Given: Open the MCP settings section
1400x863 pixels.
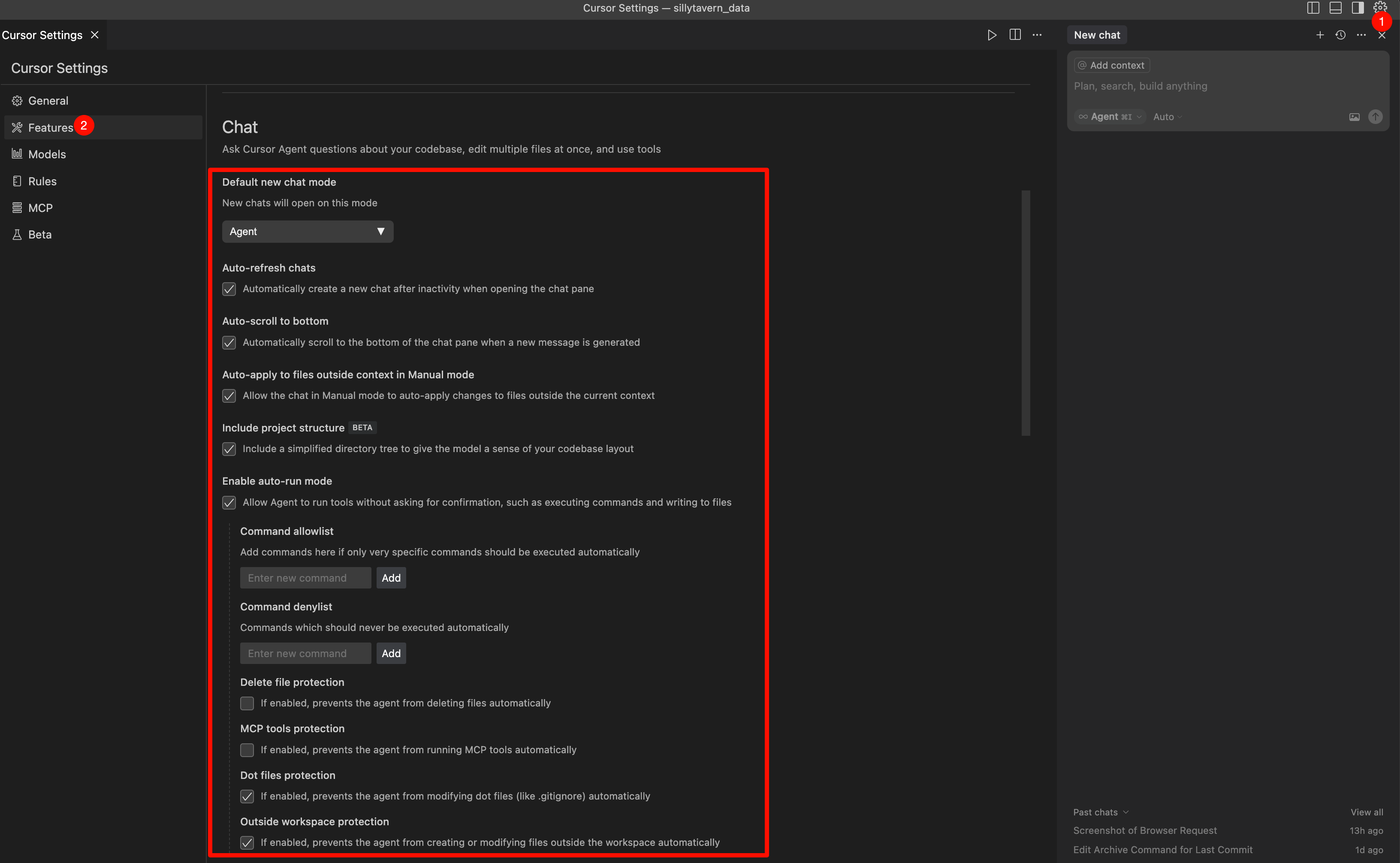Looking at the screenshot, I should click(103, 208).
